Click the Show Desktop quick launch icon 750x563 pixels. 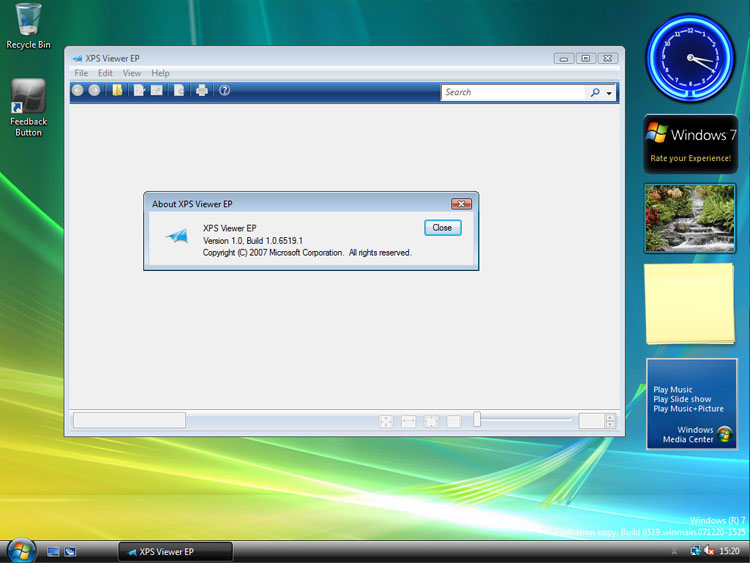pyautogui.click(x=53, y=552)
